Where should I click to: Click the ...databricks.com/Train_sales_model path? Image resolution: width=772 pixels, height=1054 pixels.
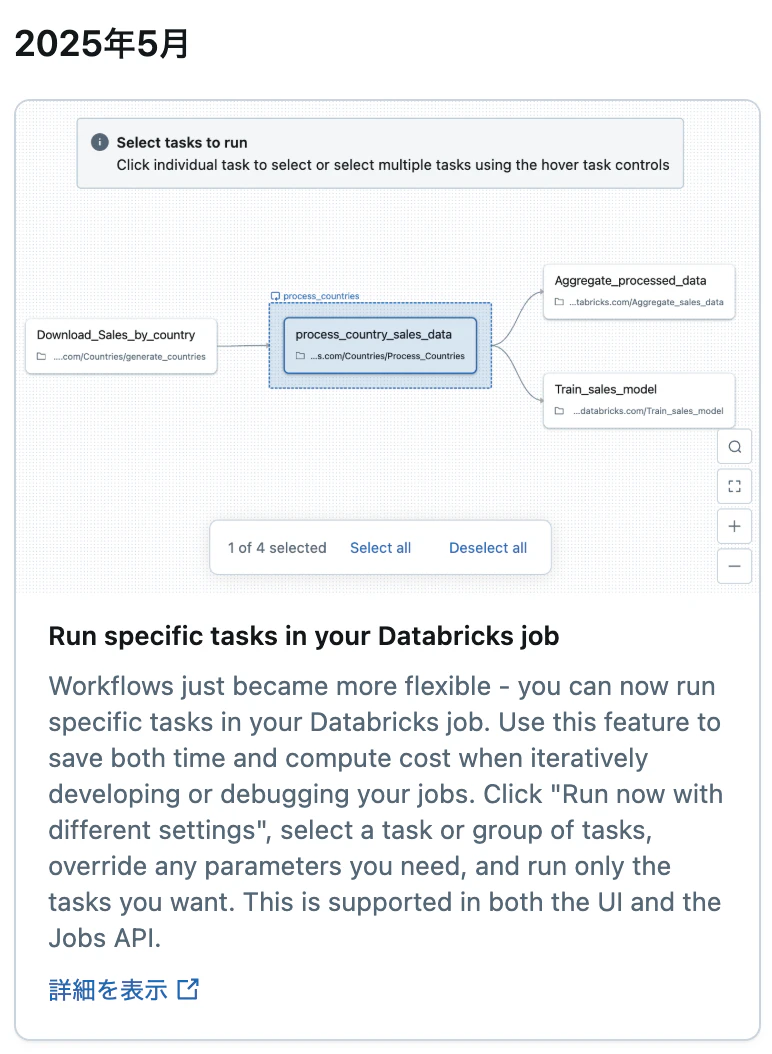[648, 411]
